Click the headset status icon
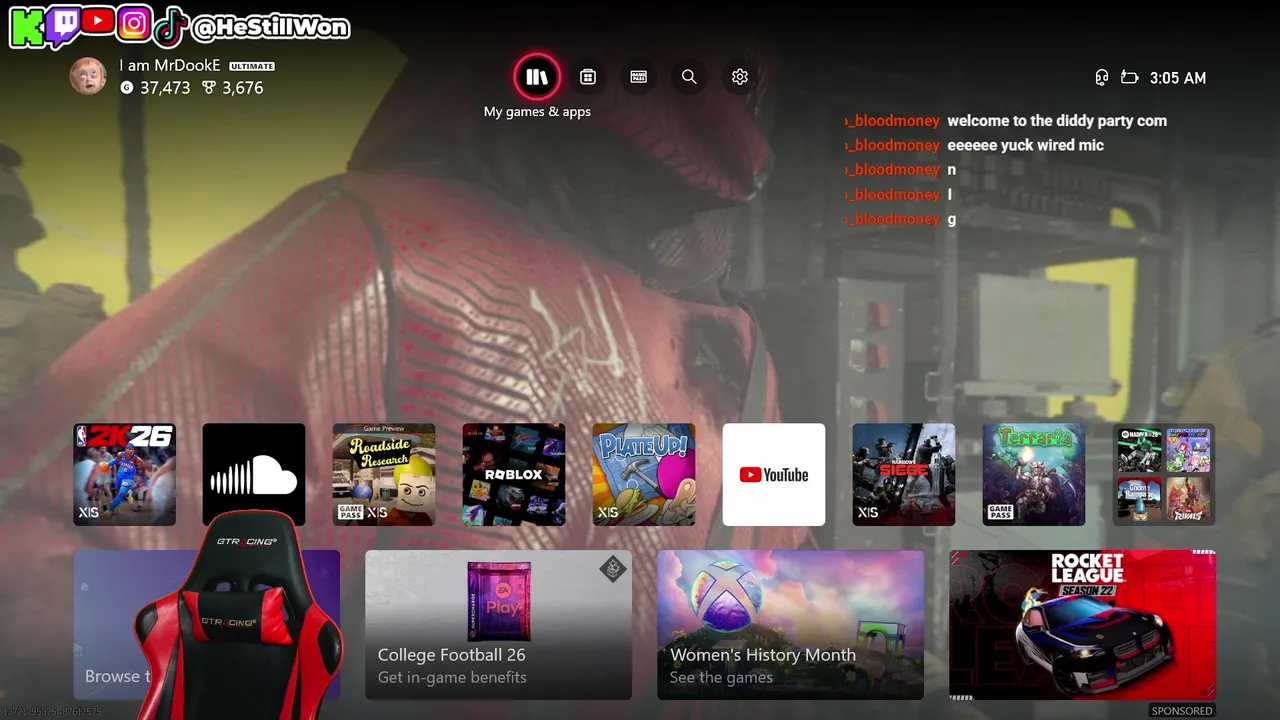Image resolution: width=1280 pixels, height=720 pixels. 1102,78
